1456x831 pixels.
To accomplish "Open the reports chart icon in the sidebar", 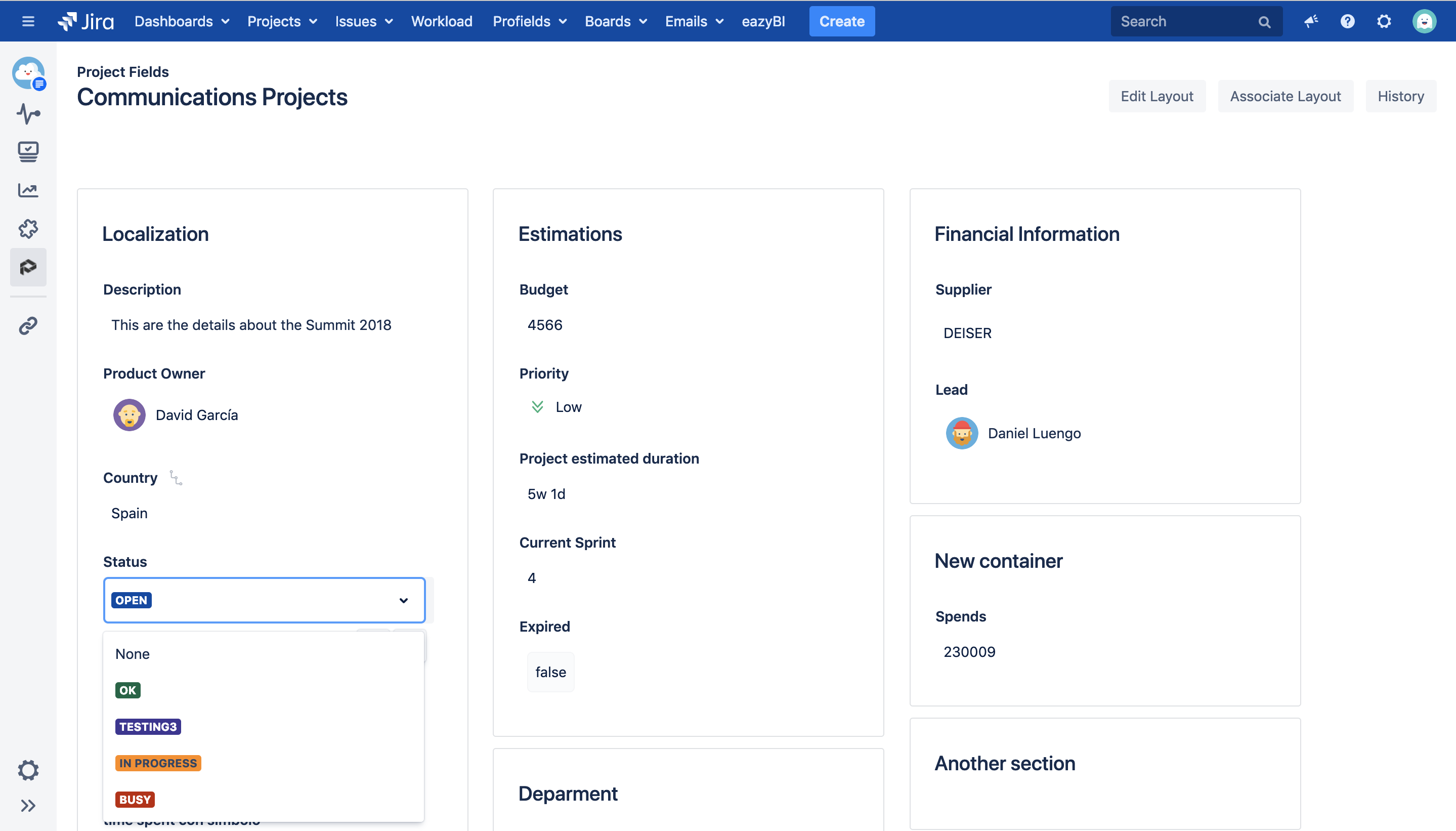I will point(28,190).
